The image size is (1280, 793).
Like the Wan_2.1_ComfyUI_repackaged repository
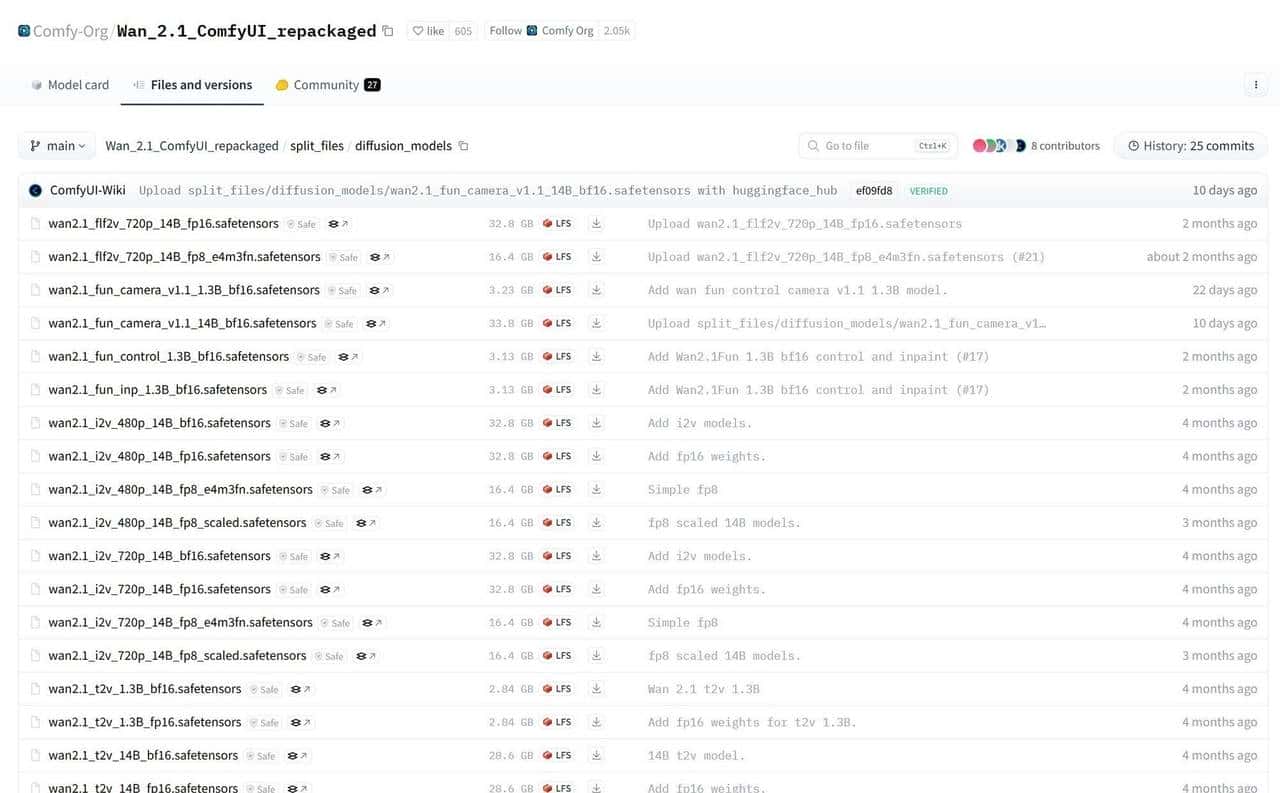pos(428,31)
